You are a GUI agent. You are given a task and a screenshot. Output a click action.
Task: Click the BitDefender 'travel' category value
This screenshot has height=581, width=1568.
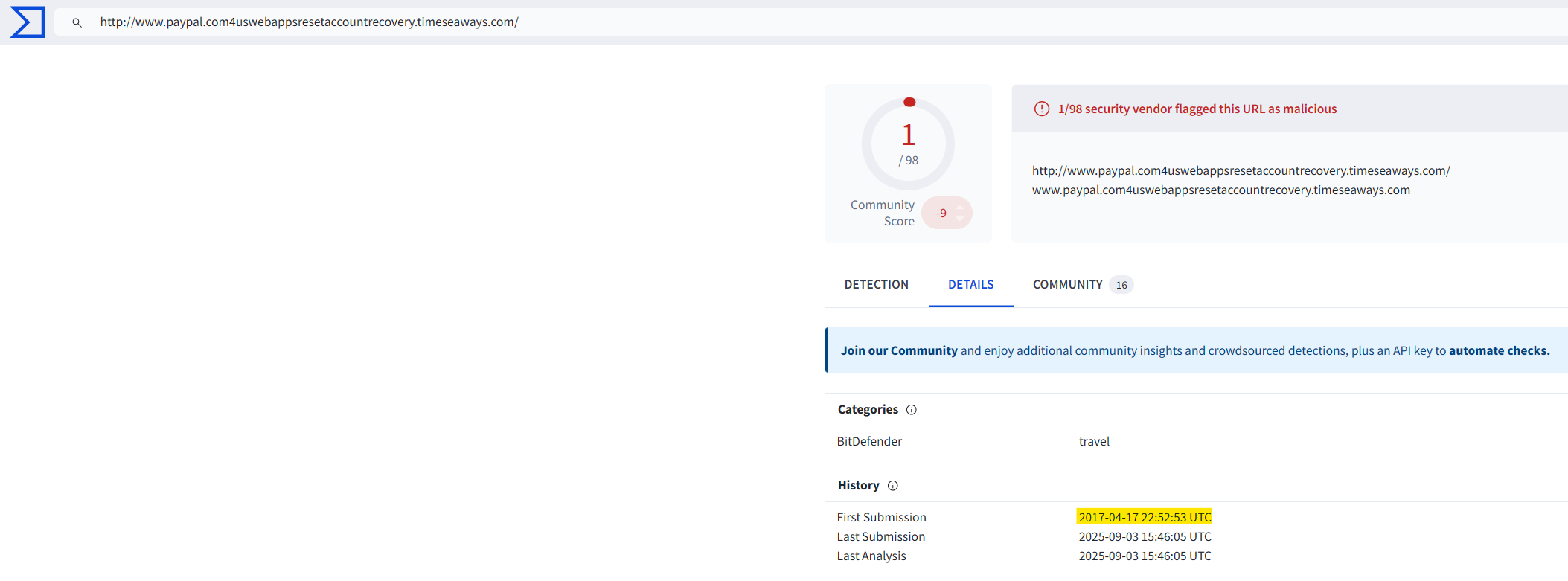tap(1094, 442)
